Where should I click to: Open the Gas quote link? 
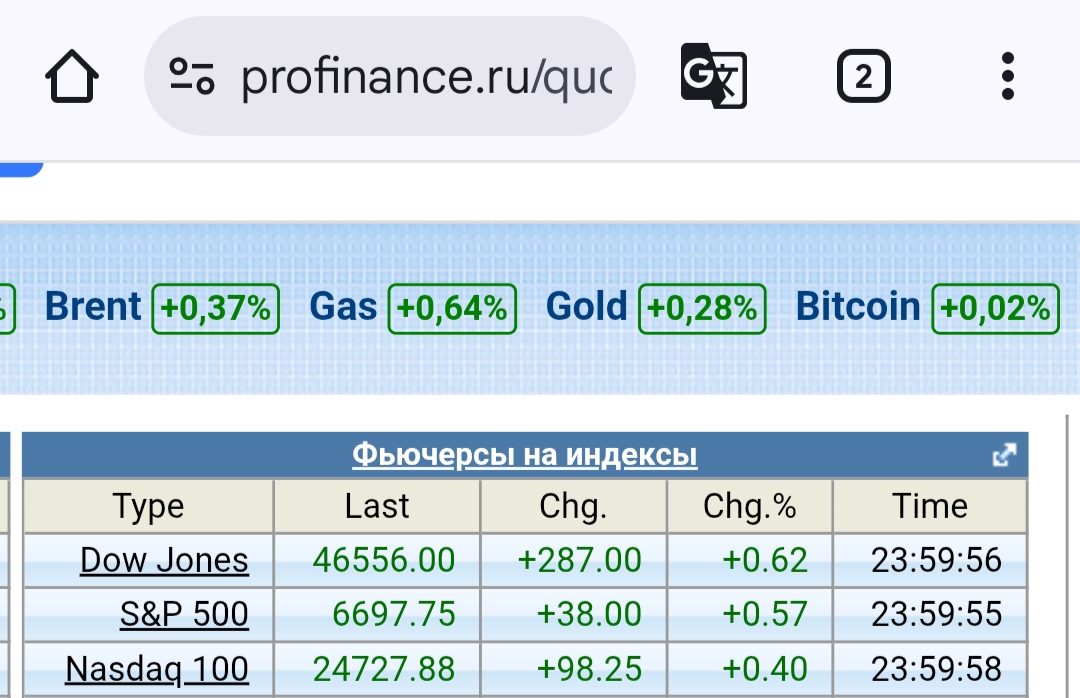(343, 307)
